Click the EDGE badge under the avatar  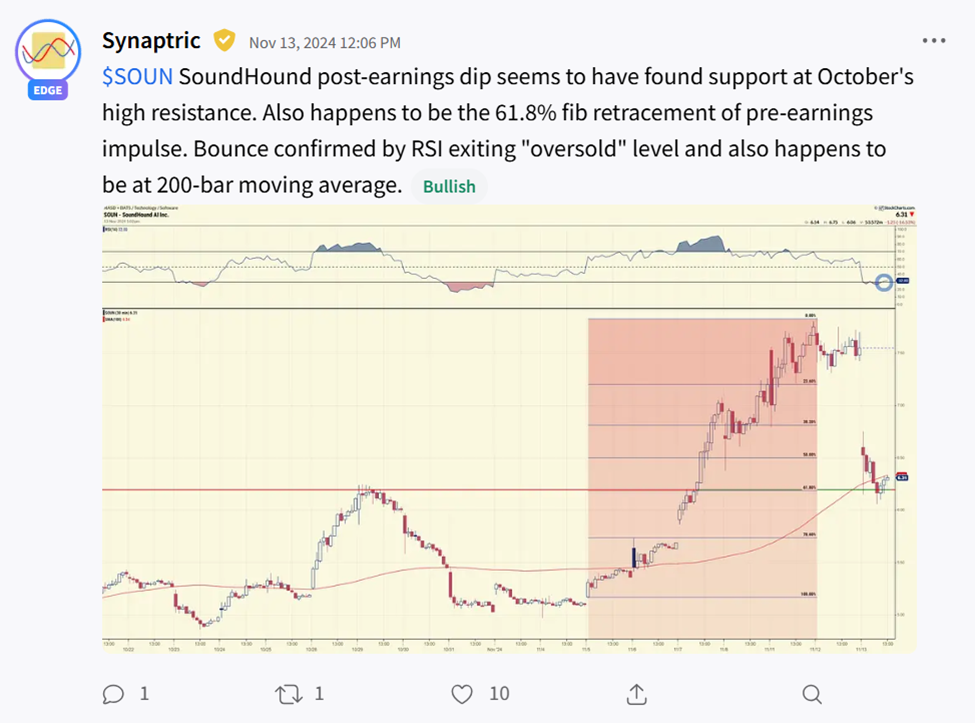[46, 90]
